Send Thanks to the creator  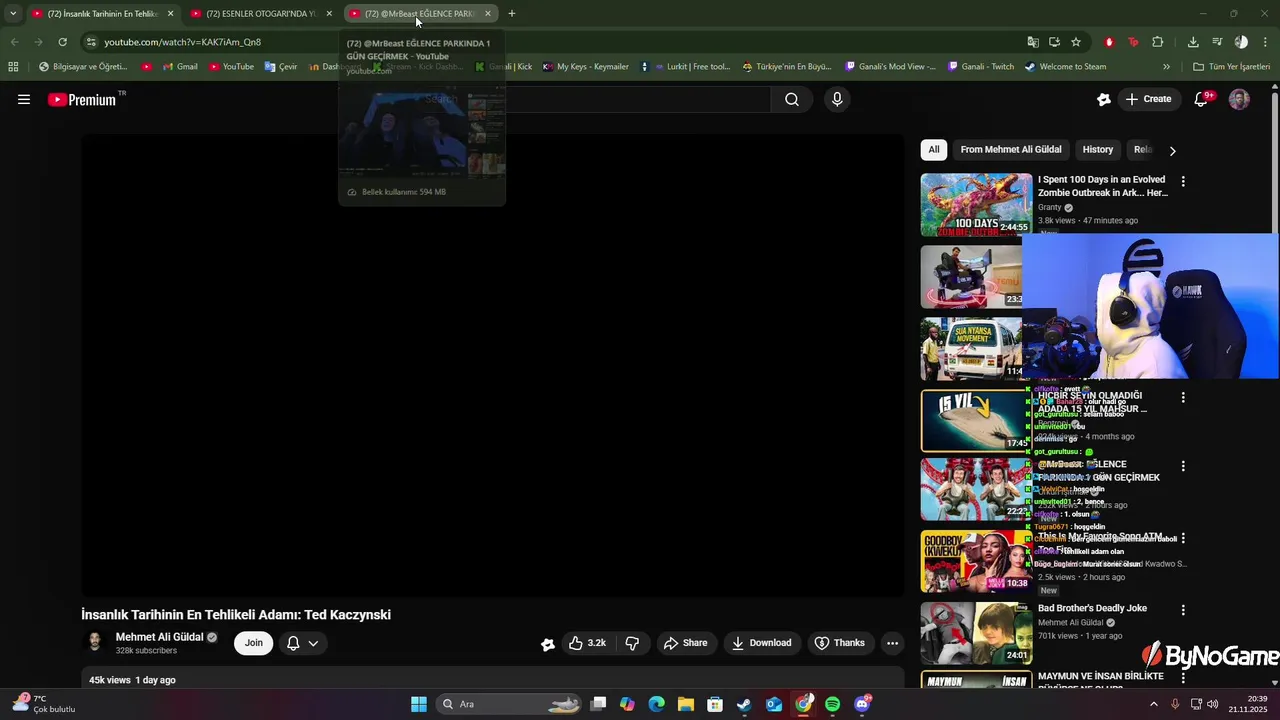[x=839, y=643]
